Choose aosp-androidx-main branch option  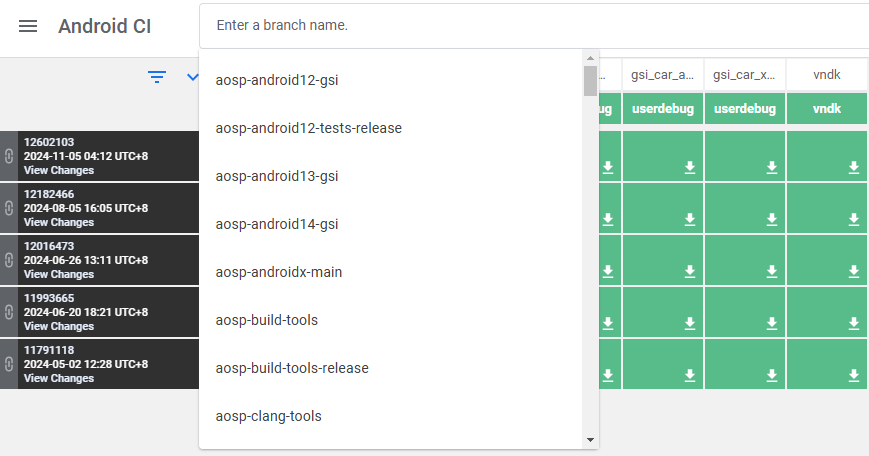(279, 272)
